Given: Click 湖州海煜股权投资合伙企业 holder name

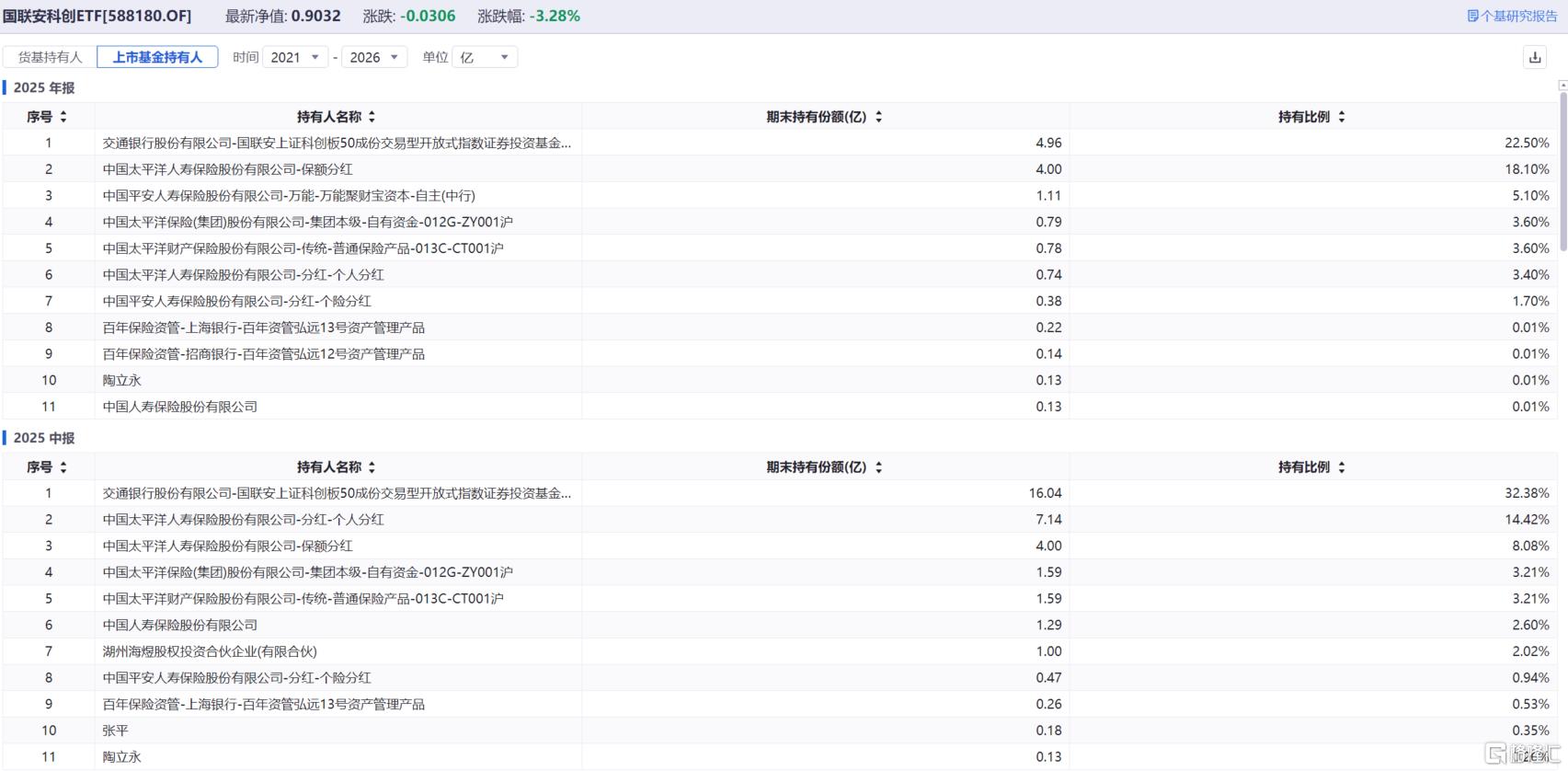Looking at the screenshot, I should pyautogui.click(x=210, y=651).
